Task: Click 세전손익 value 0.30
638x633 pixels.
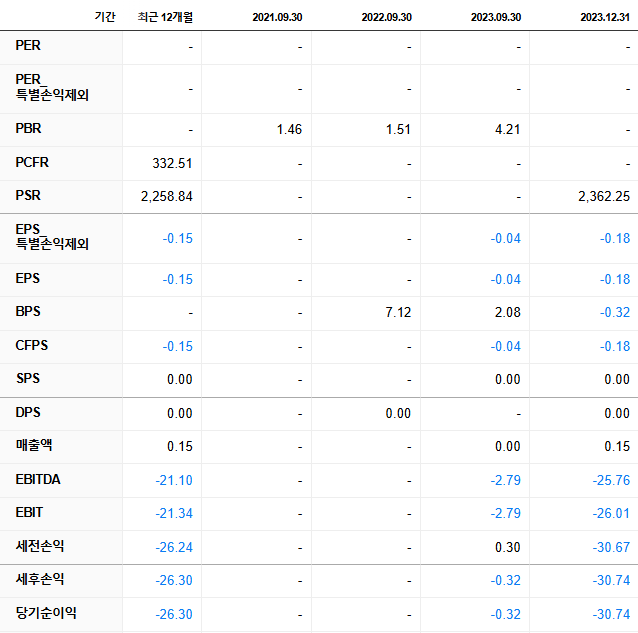Action: click(508, 547)
